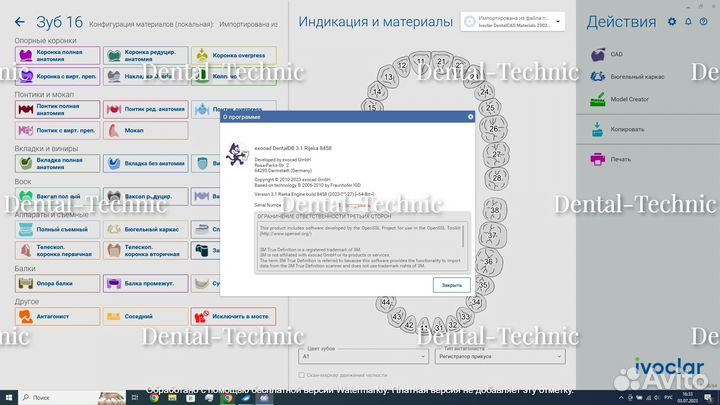720x405 pixels.
Task: Select tooth 28 on the dental chart
Action: coord(497,178)
